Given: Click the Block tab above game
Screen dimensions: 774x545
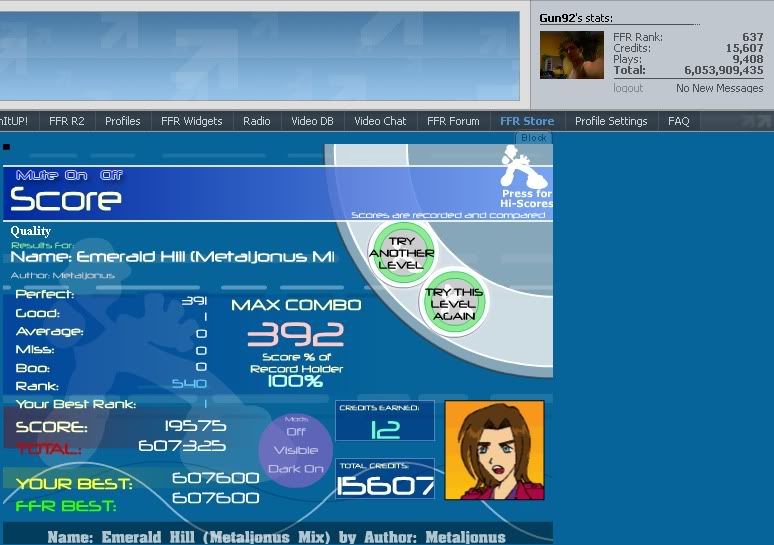Looking at the screenshot, I should coord(534,138).
